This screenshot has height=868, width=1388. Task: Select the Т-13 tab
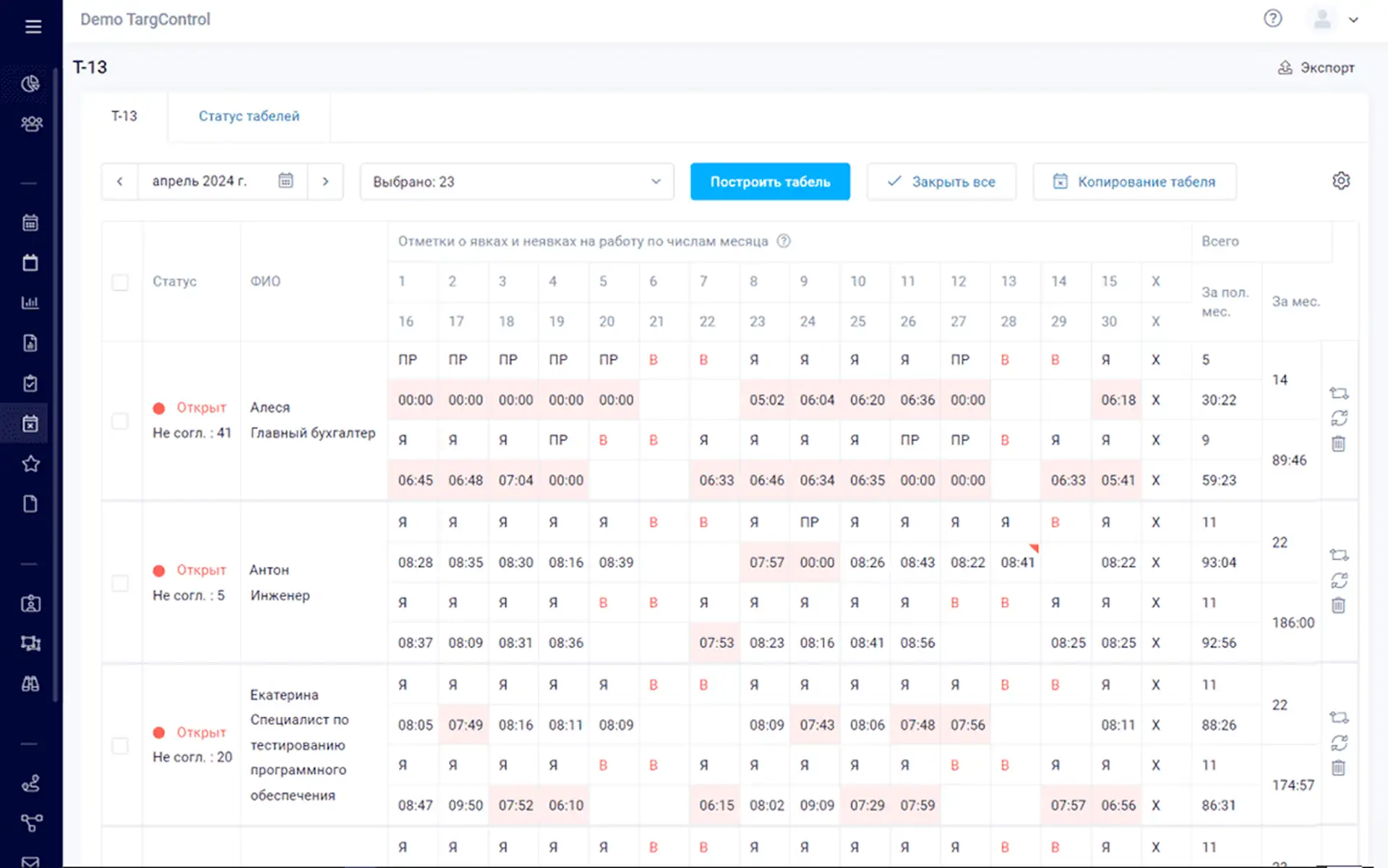click(124, 116)
